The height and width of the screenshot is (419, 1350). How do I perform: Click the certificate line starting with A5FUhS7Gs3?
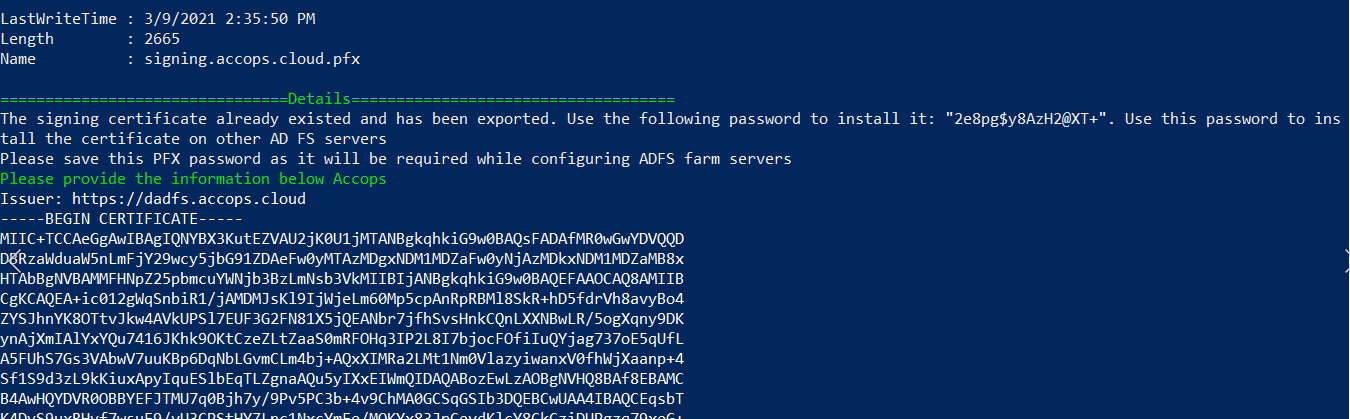342,359
